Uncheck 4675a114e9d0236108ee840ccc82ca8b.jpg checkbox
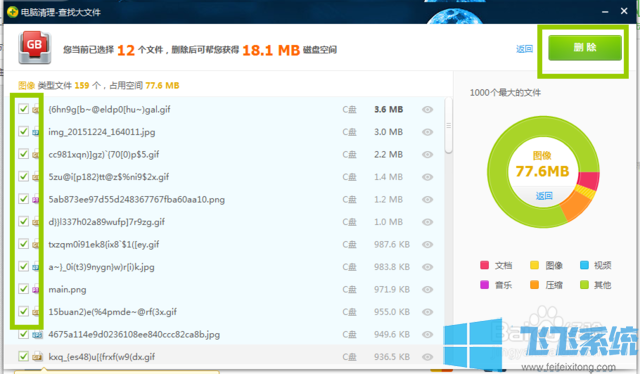This screenshot has height=374, width=640. point(23,334)
